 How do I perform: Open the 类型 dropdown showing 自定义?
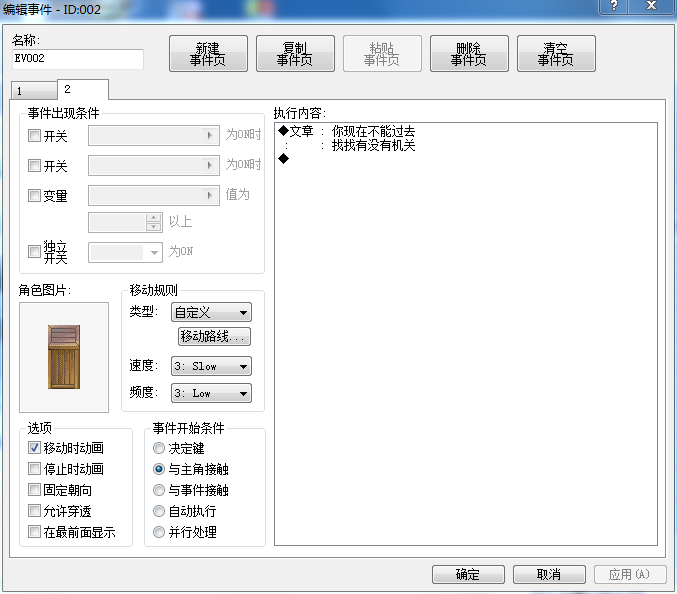click(211, 312)
